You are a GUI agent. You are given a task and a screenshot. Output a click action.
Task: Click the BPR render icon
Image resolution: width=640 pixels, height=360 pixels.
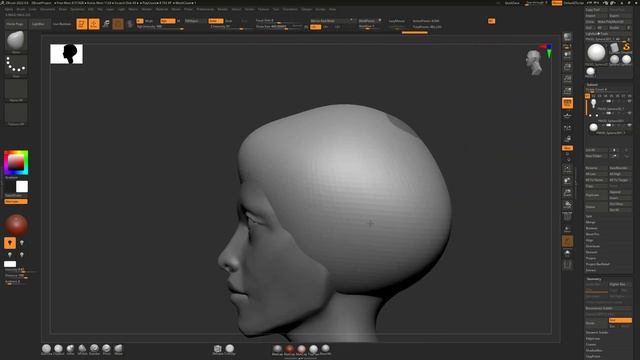point(567,38)
